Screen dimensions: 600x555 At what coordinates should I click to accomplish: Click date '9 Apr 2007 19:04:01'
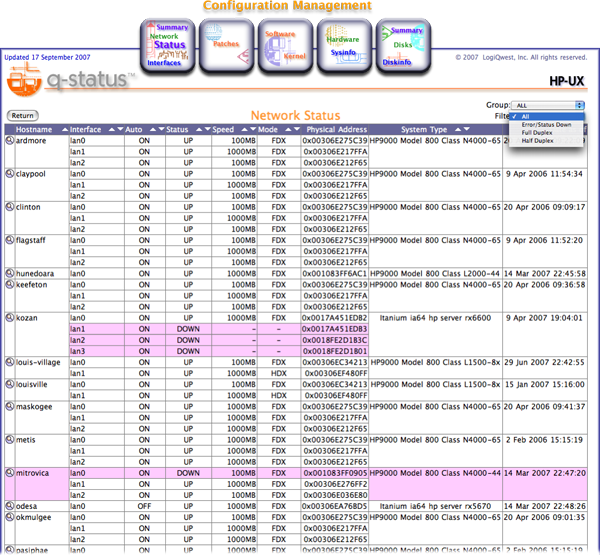coord(544,318)
